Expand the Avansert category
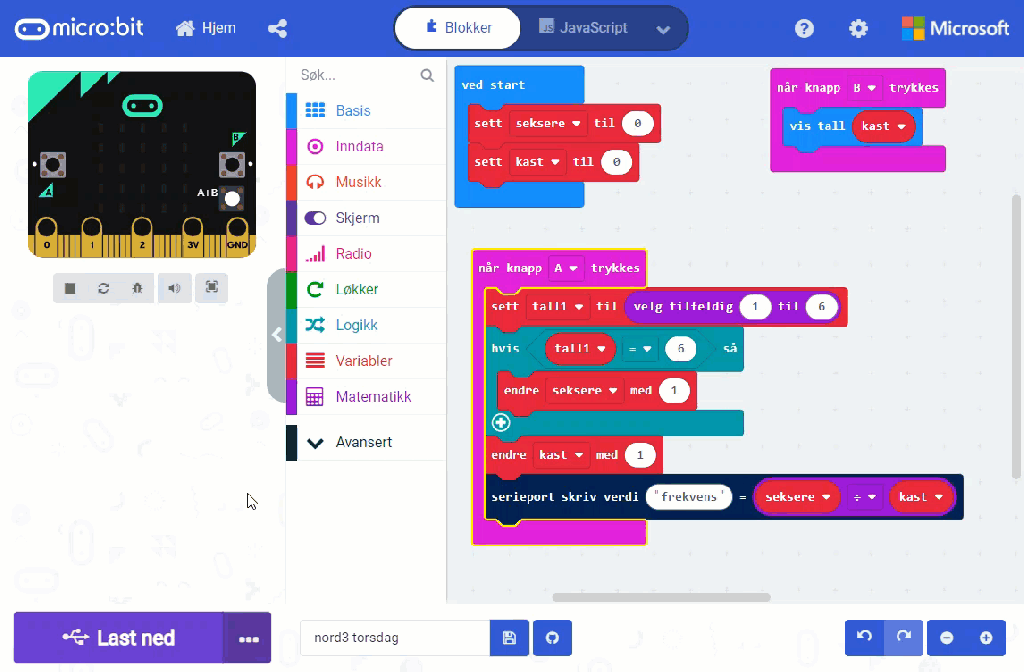Screen dimensions: 1024x672 tap(364, 442)
